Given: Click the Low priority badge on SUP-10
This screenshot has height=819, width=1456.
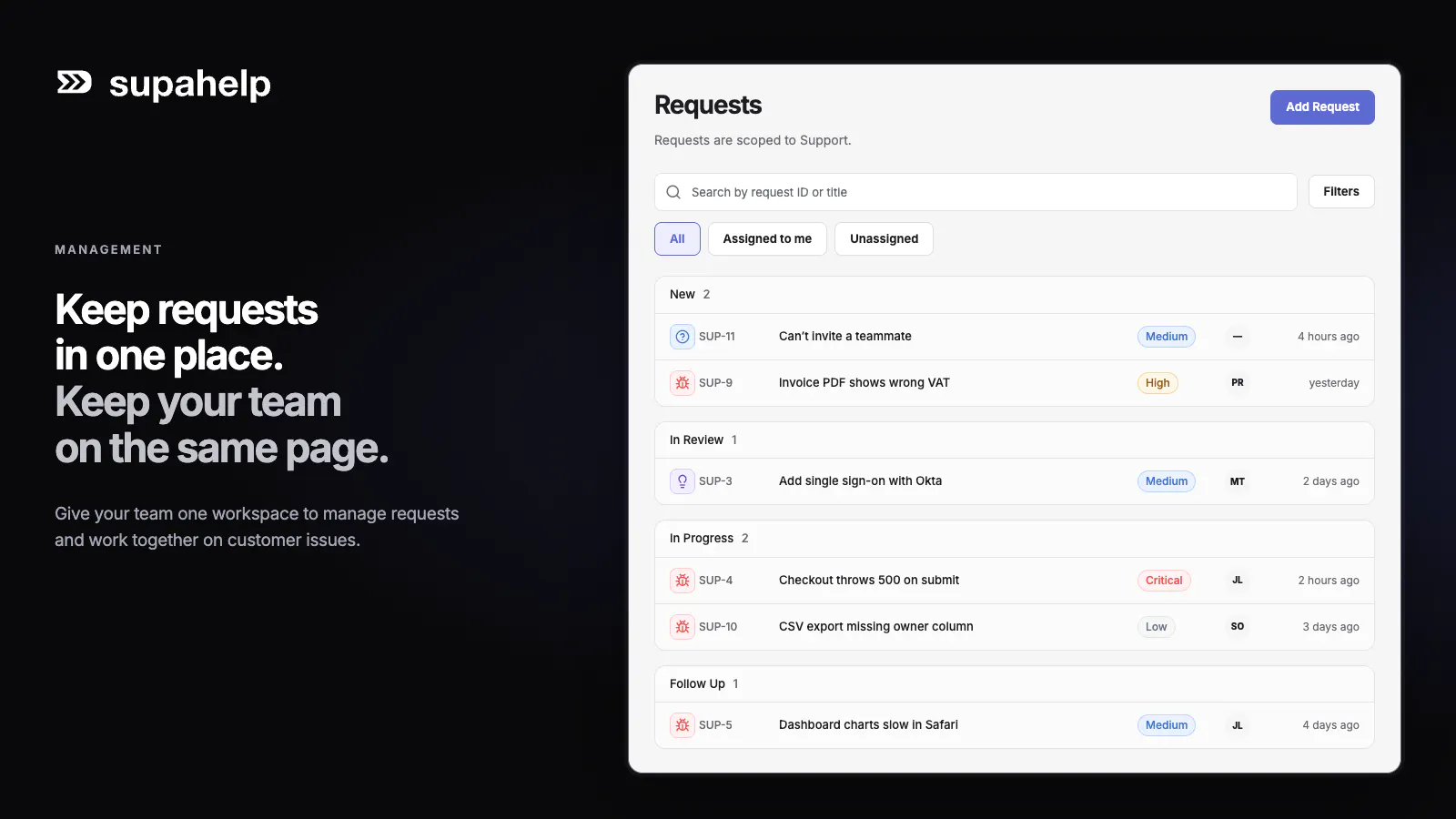Looking at the screenshot, I should pyautogui.click(x=1156, y=627).
